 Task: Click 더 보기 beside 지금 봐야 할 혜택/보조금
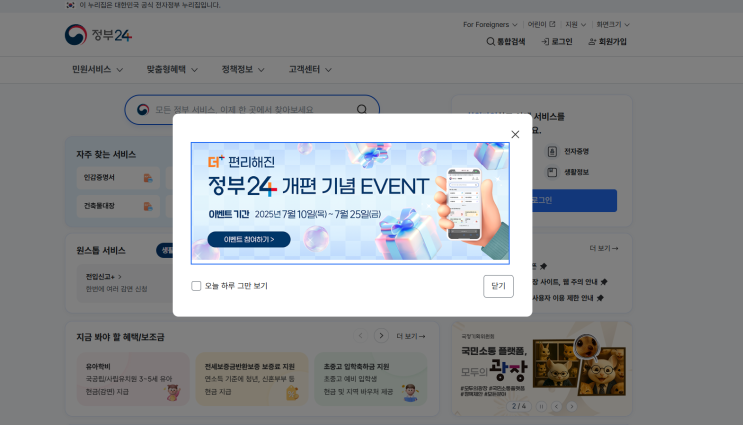click(x=410, y=336)
